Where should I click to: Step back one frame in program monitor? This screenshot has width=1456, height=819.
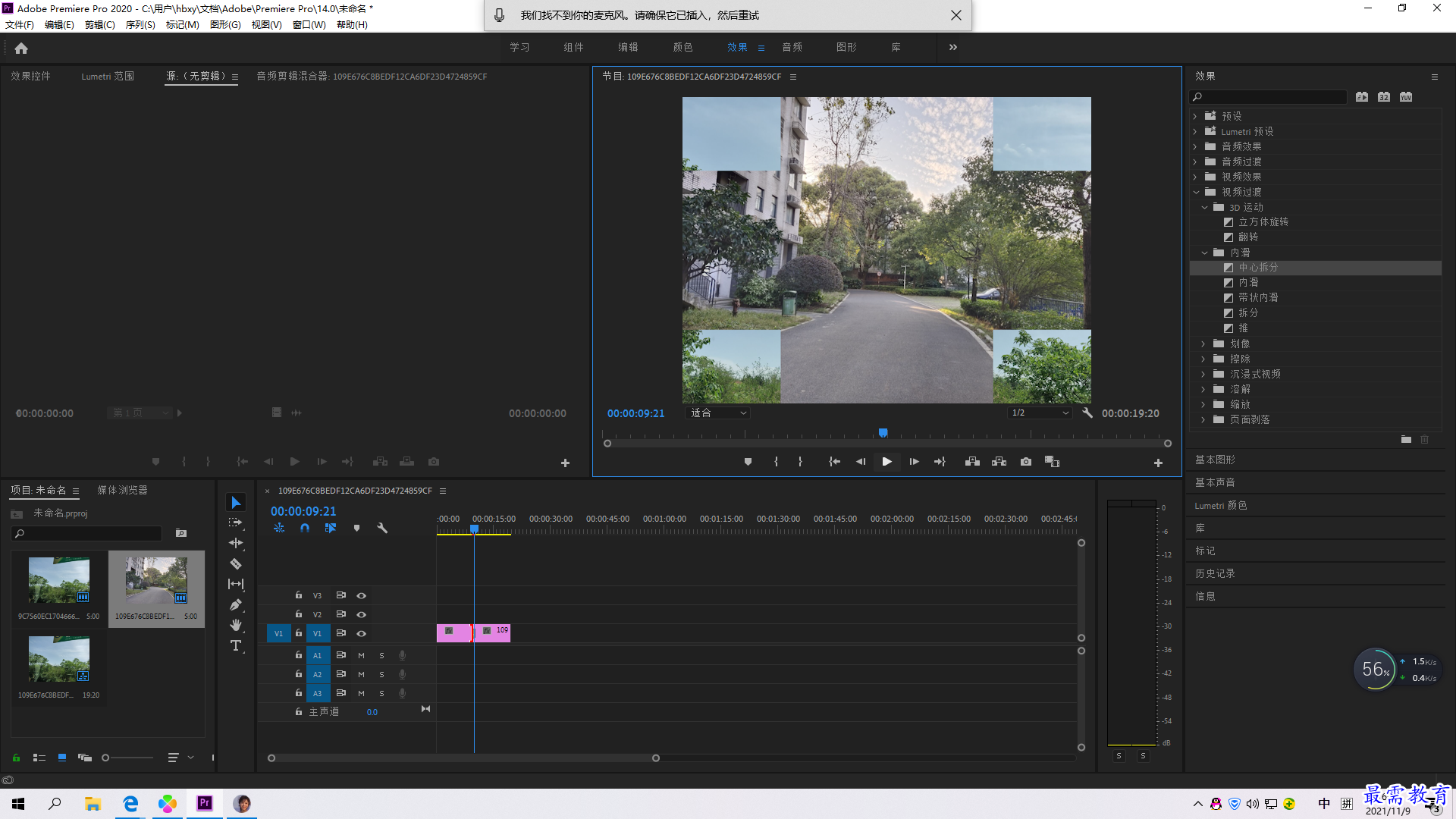tap(861, 462)
